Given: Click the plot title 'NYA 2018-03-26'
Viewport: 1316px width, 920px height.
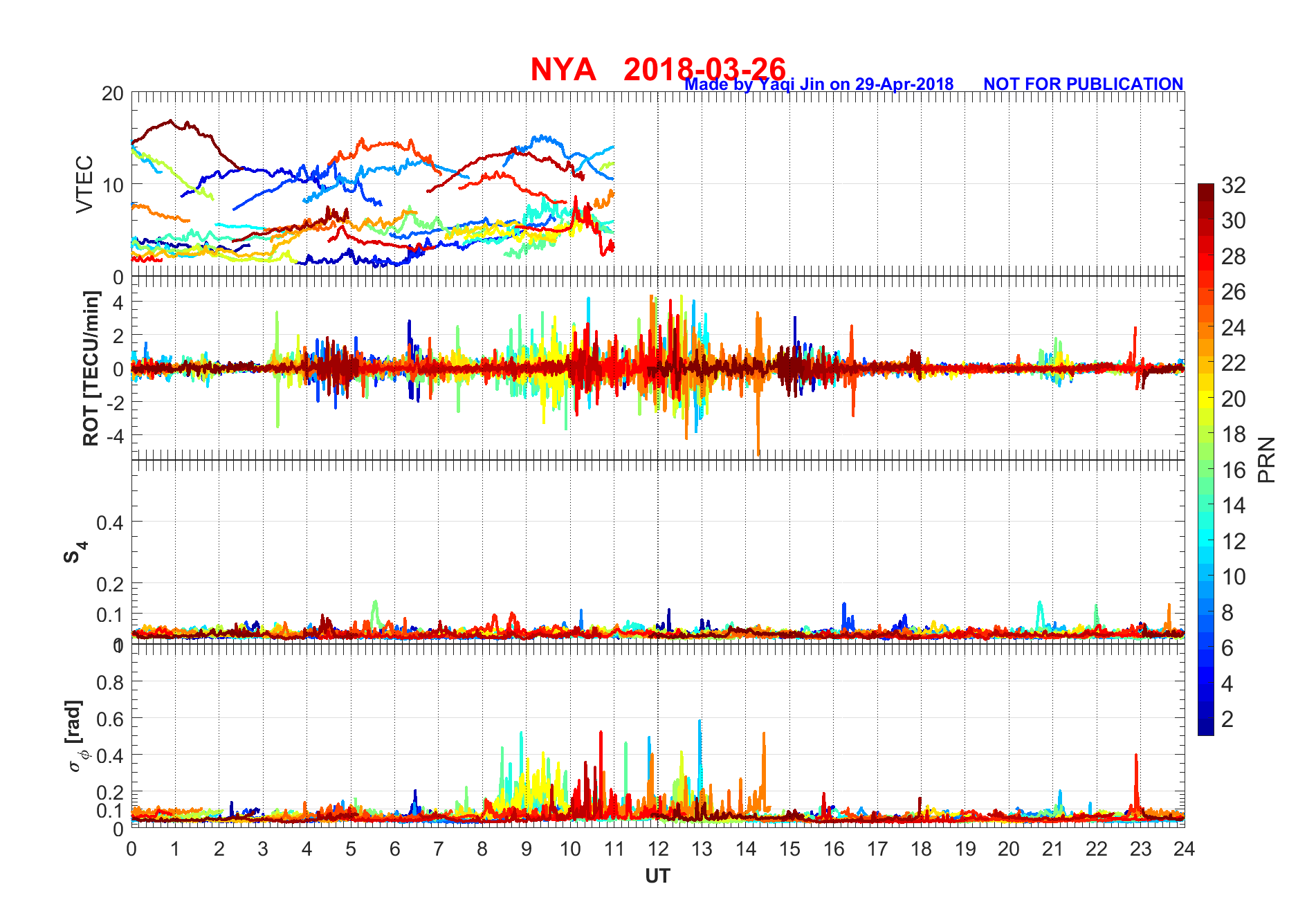Looking at the screenshot, I should point(658,69).
